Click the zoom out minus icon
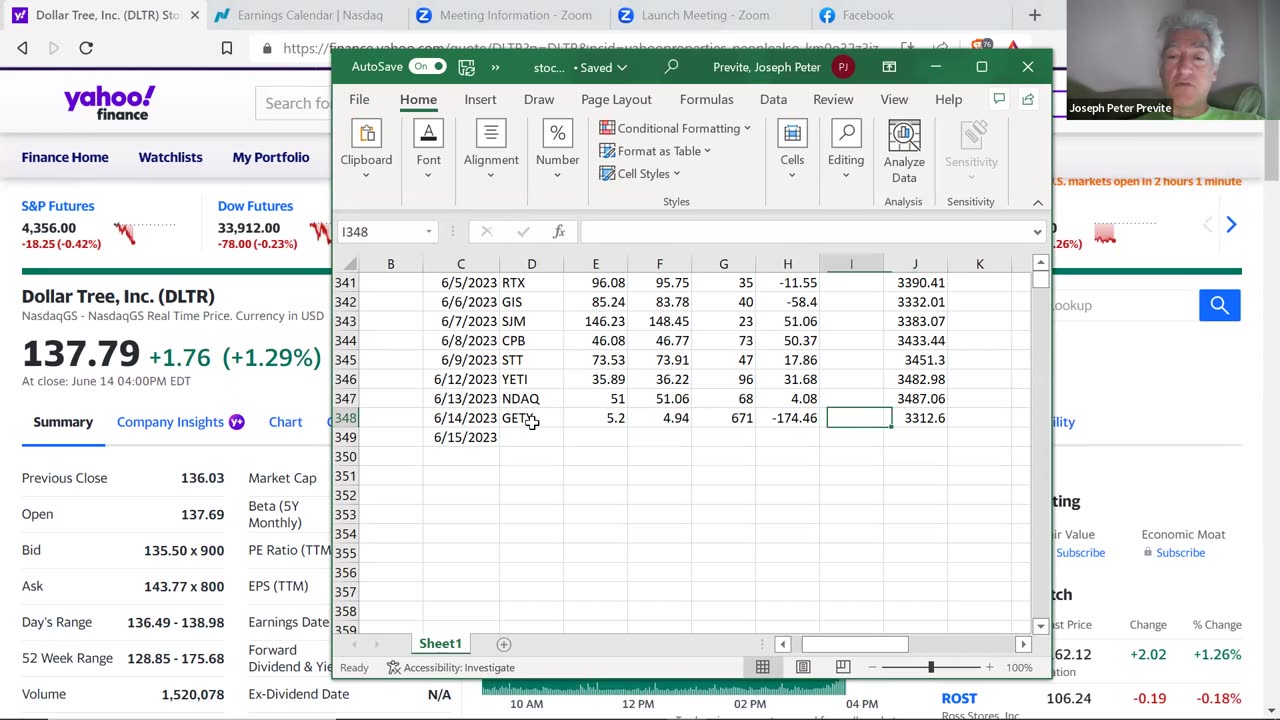1280x720 pixels. pyautogui.click(x=872, y=667)
